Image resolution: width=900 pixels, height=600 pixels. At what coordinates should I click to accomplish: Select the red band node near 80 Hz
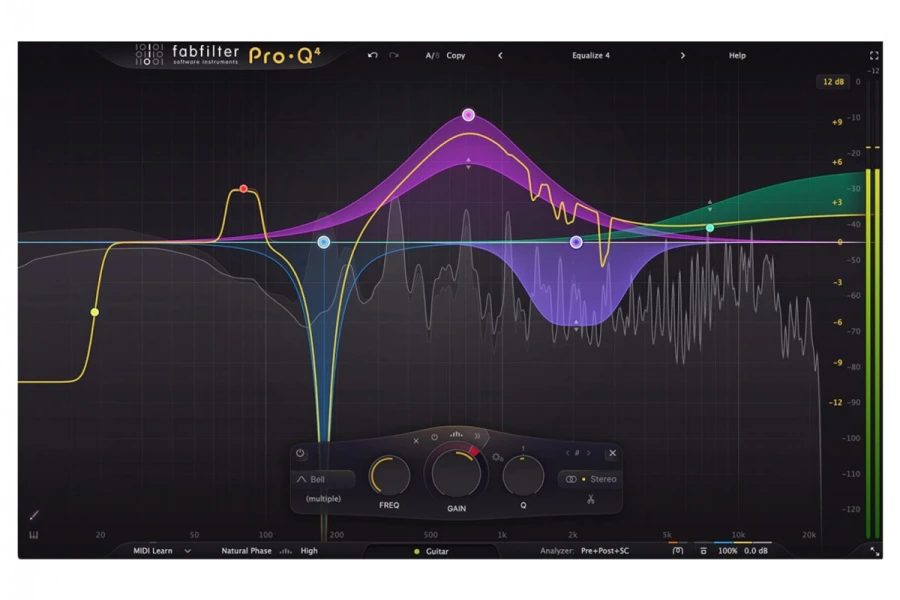coord(243,188)
